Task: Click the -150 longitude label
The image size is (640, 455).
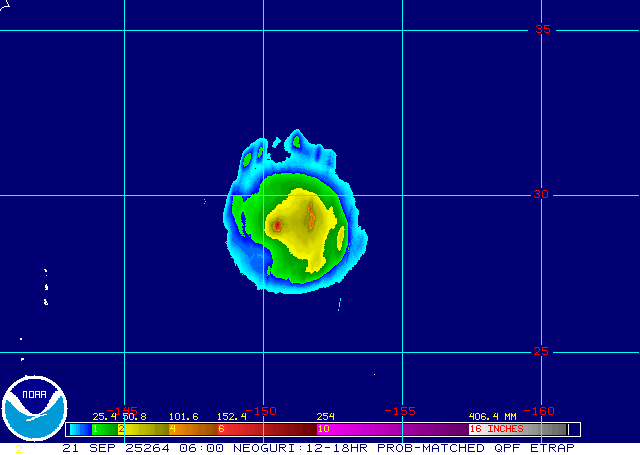Action: click(260, 411)
